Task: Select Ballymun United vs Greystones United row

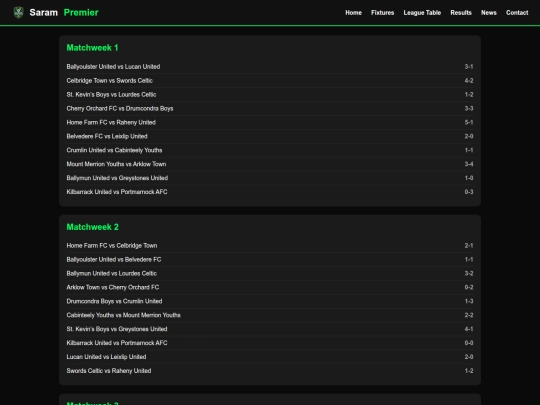Action: pyautogui.click(x=270, y=178)
